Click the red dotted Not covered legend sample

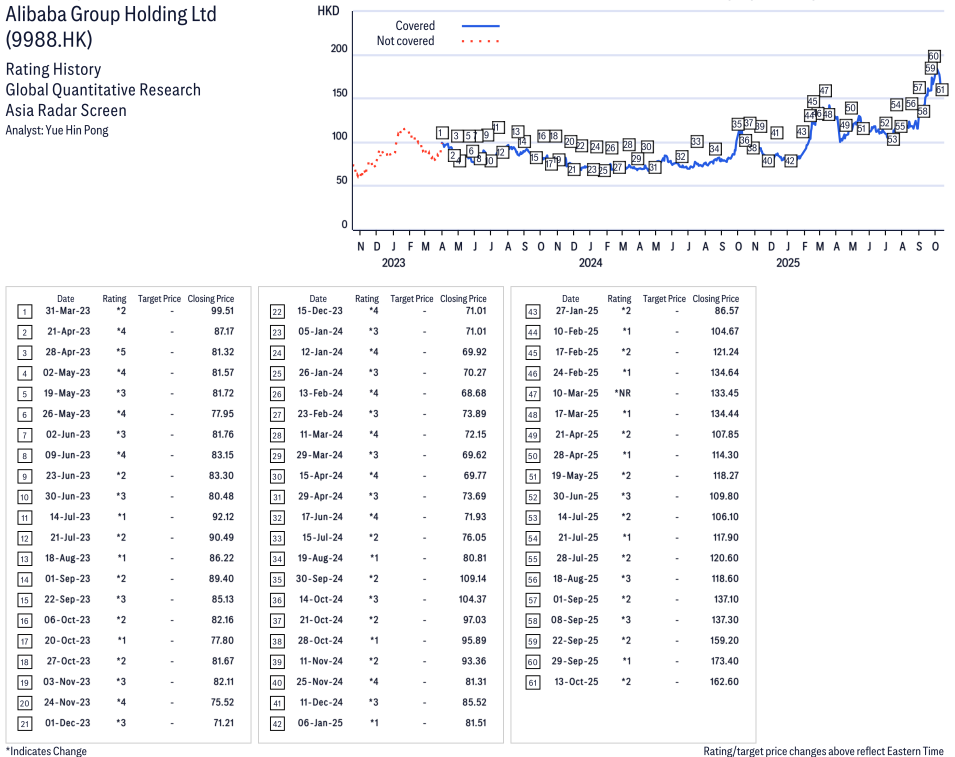coord(481,42)
